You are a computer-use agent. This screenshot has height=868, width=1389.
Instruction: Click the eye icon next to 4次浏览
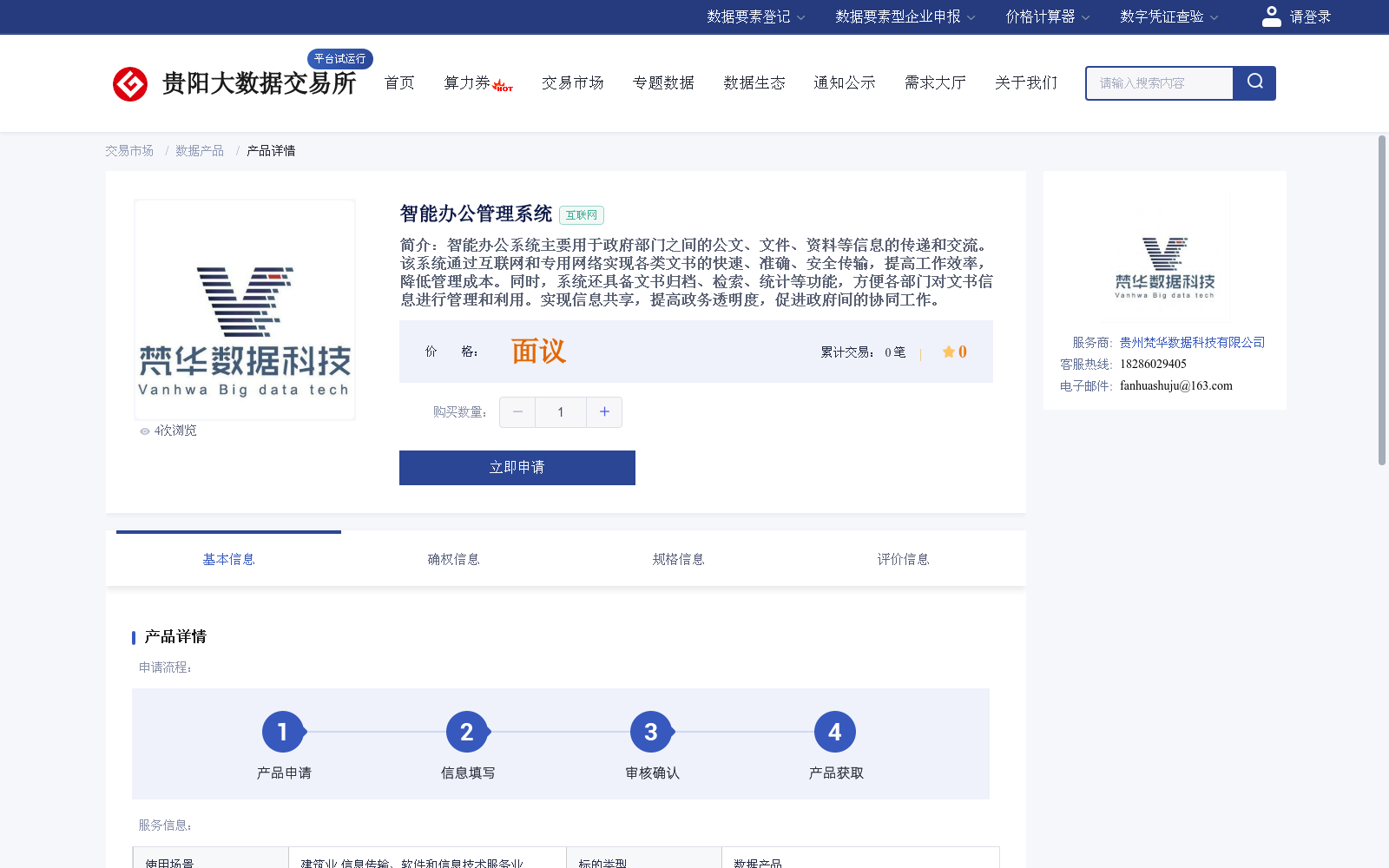[145, 431]
